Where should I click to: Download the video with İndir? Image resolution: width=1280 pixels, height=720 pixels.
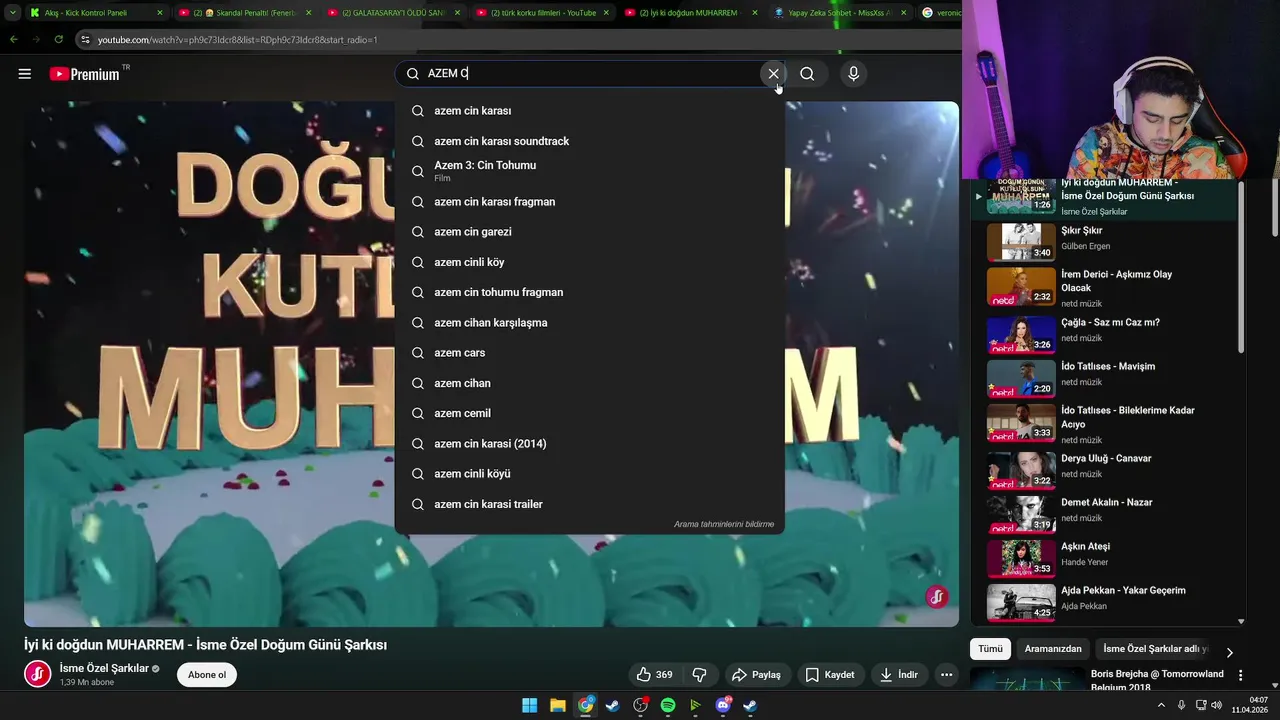(898, 675)
